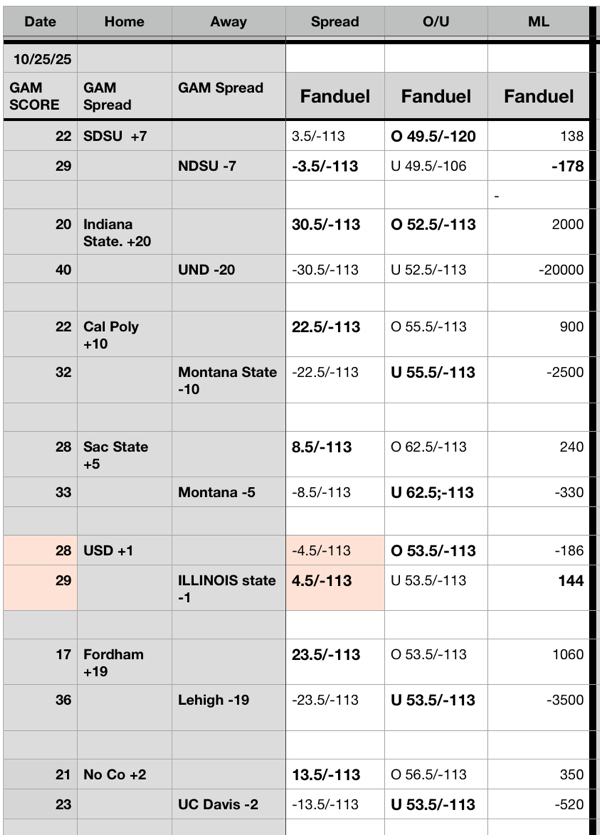The image size is (600, 835).
Task: Select the Spread column header
Action: (335, 21)
